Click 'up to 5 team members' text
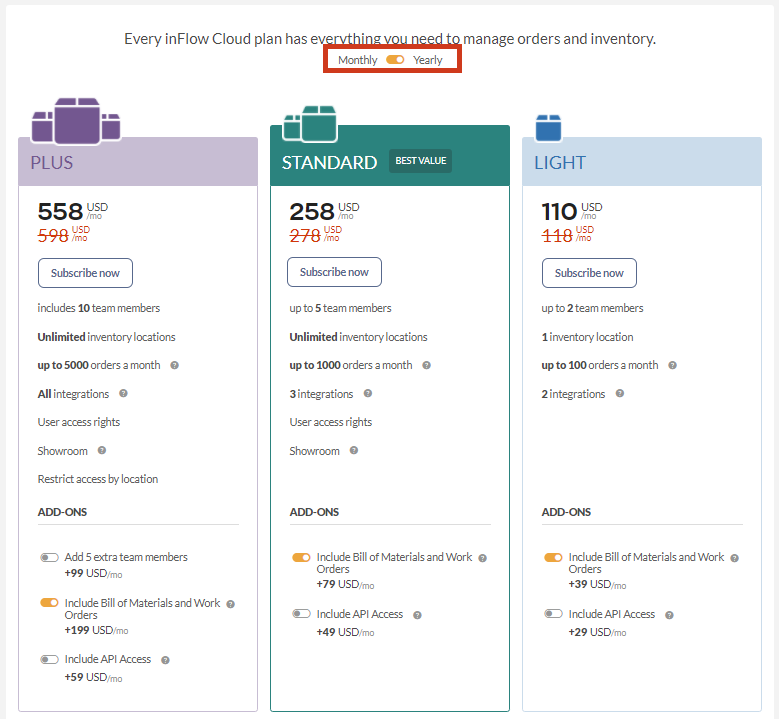This screenshot has height=719, width=779. click(340, 308)
